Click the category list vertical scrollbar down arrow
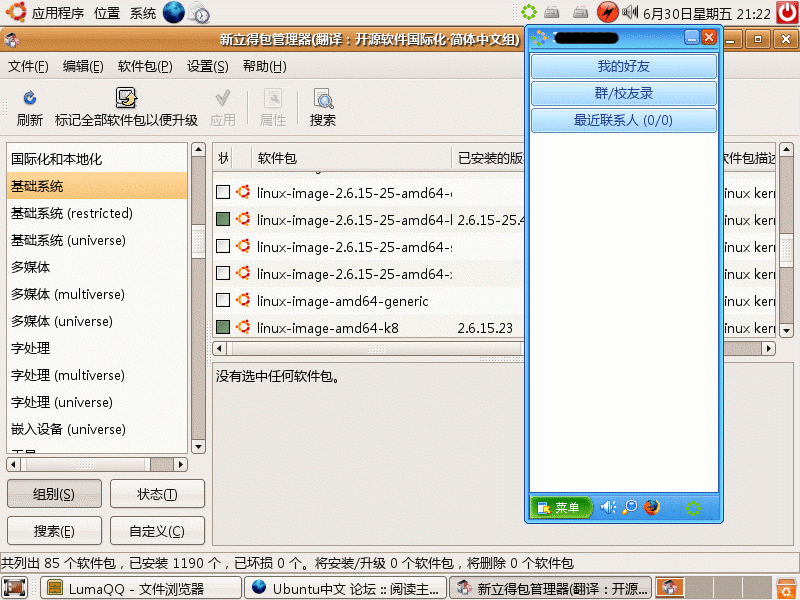Viewport: 800px width, 600px height. tap(198, 447)
